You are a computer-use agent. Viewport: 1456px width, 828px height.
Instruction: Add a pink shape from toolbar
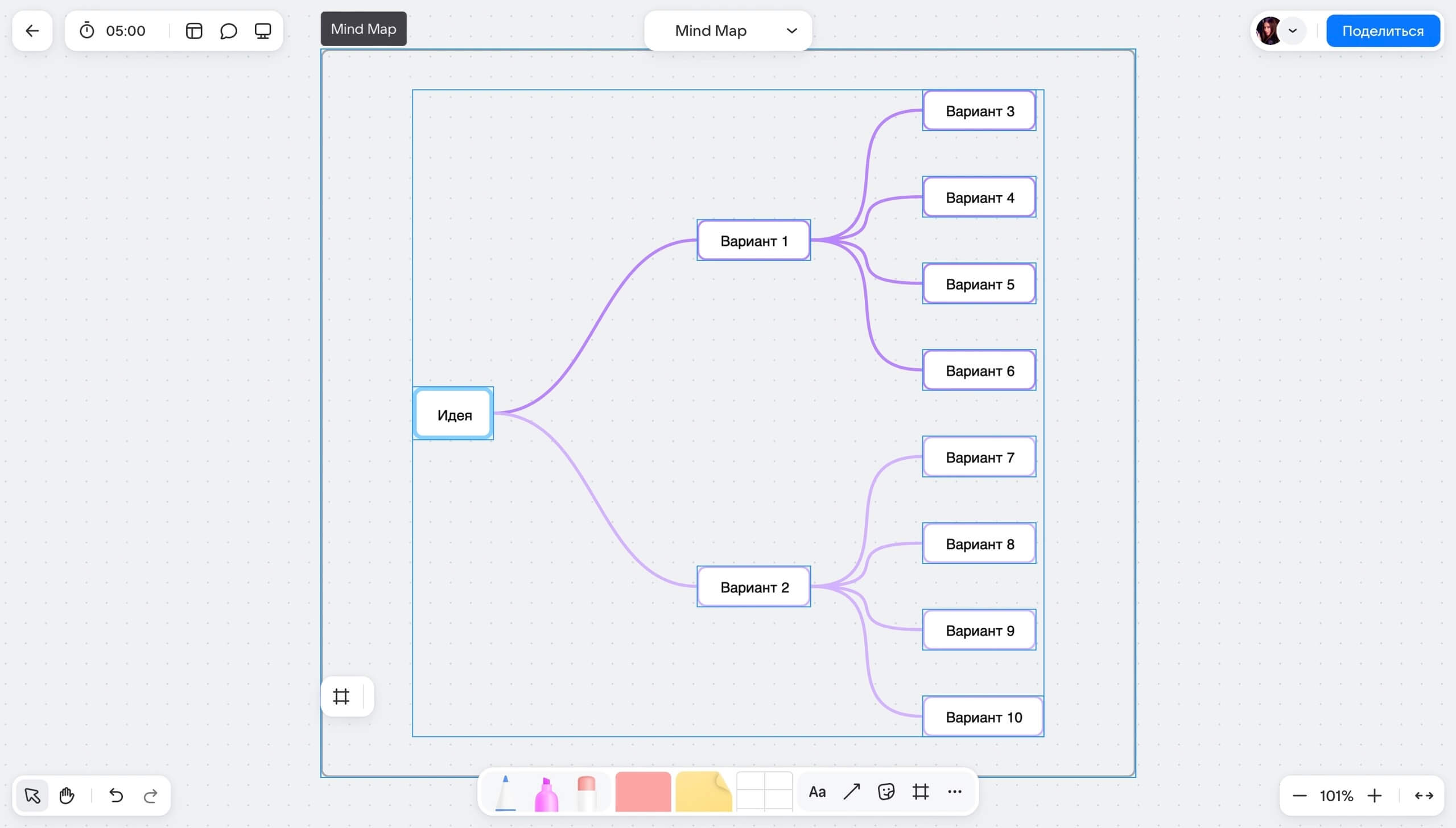(644, 792)
